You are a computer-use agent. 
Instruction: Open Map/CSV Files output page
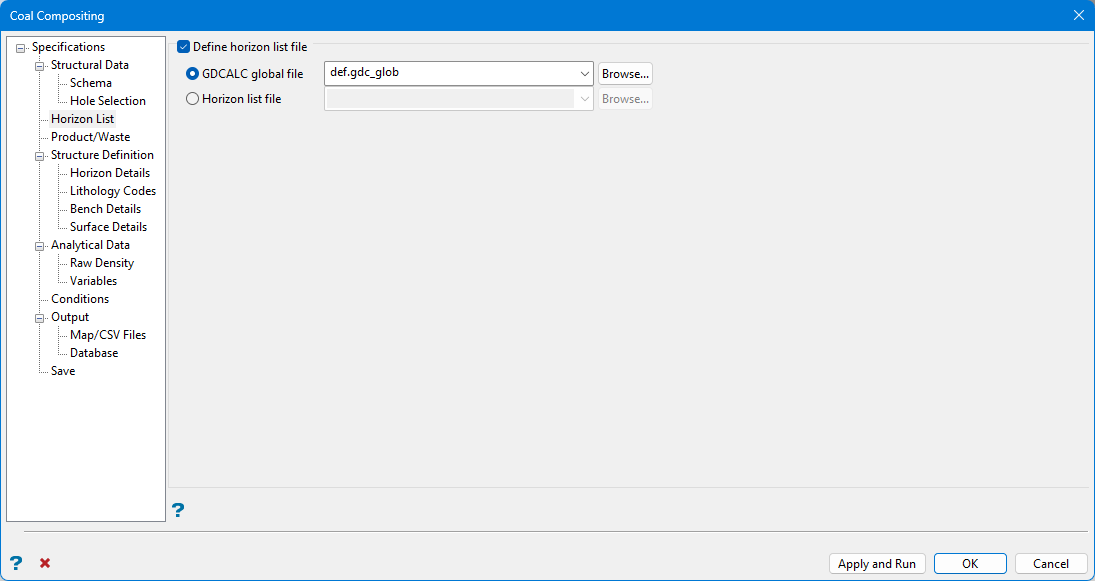pyautogui.click(x=108, y=335)
